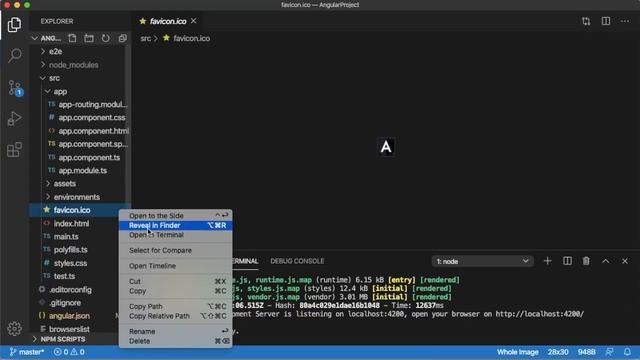
Task: Choose Copy Relative Path from context menu
Action: pyautogui.click(x=176, y=316)
